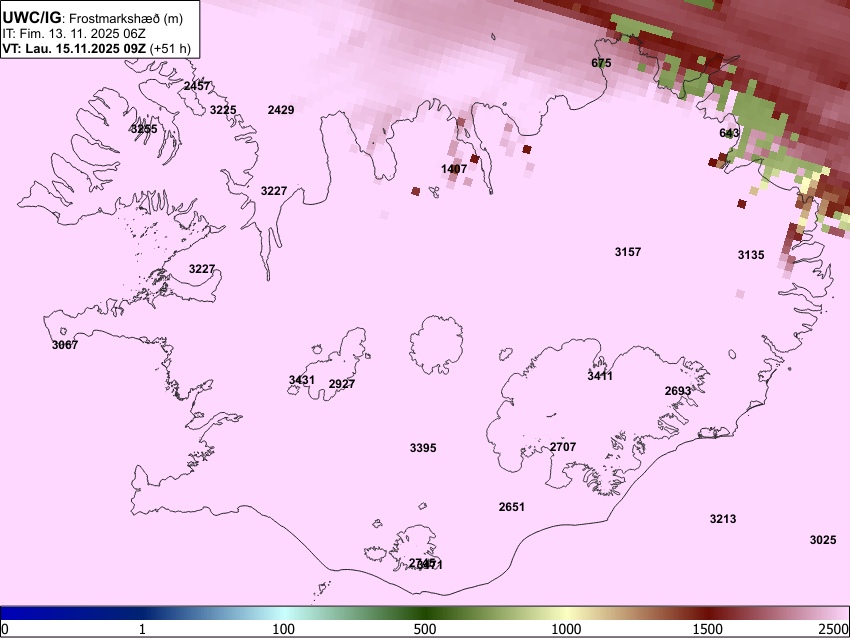Click the map value 2927
The width and height of the screenshot is (850, 638).
click(x=342, y=384)
